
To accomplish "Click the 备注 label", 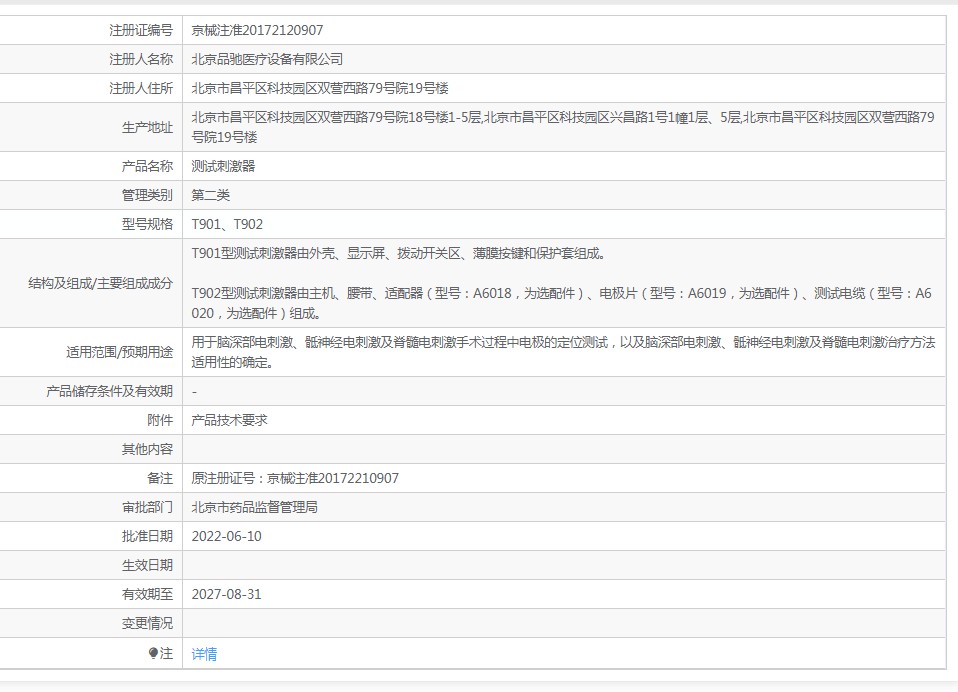I will click(x=160, y=478).
